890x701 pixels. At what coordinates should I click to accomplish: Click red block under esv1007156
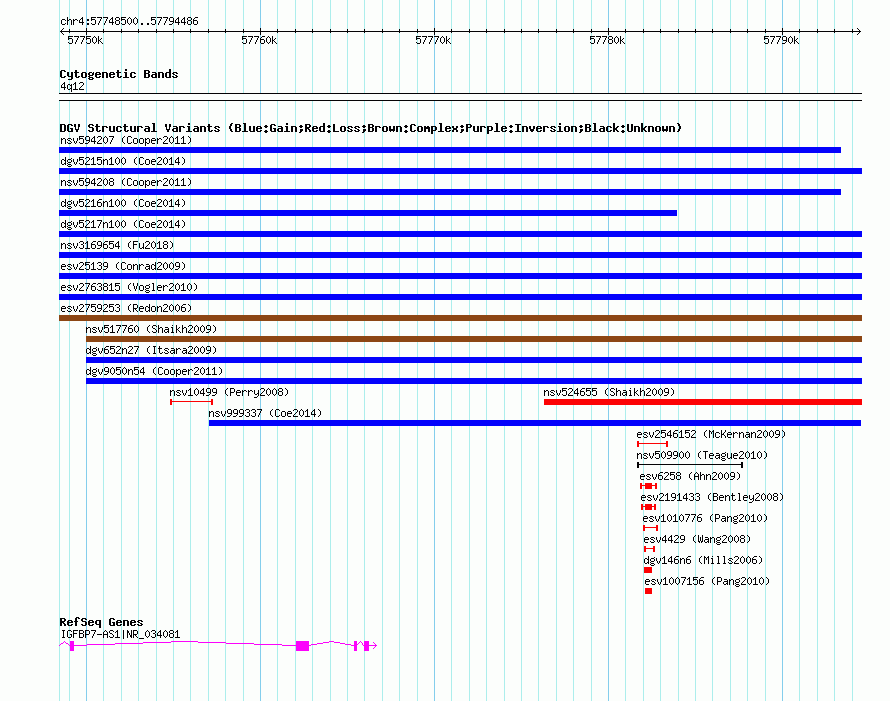coord(649,591)
